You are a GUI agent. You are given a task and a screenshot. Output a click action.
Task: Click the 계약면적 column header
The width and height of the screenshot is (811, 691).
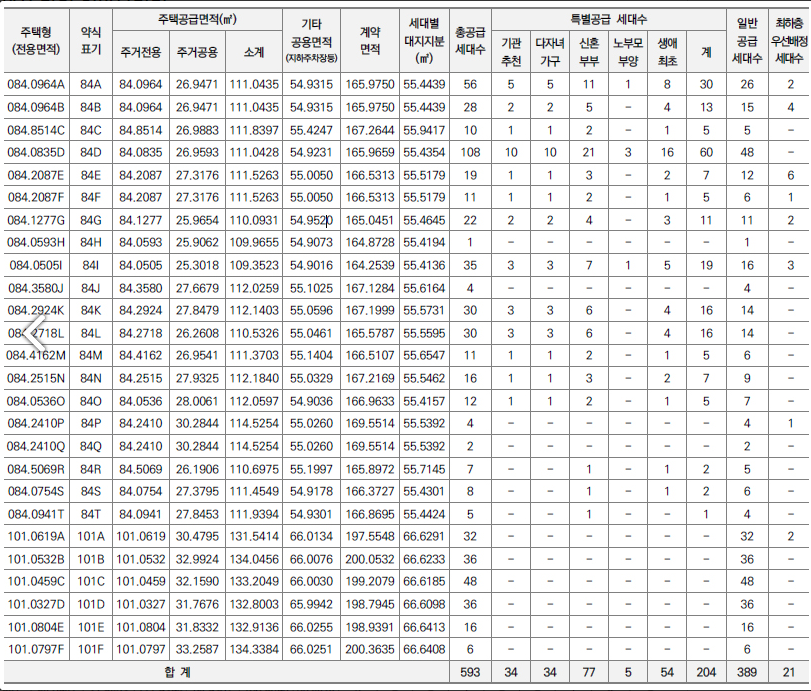pos(370,41)
